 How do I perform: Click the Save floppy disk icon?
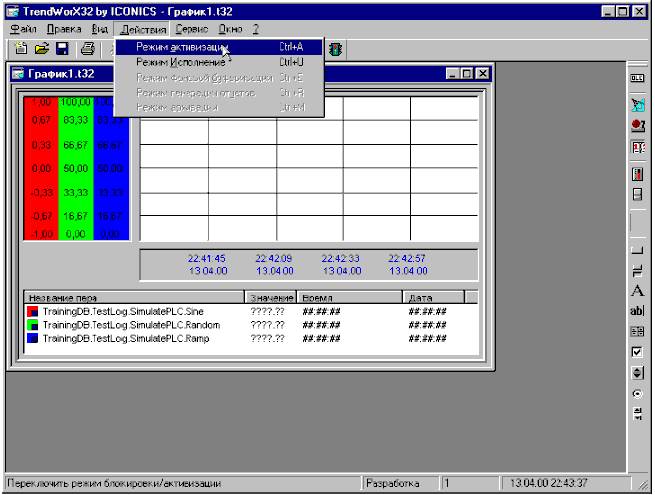[x=62, y=49]
